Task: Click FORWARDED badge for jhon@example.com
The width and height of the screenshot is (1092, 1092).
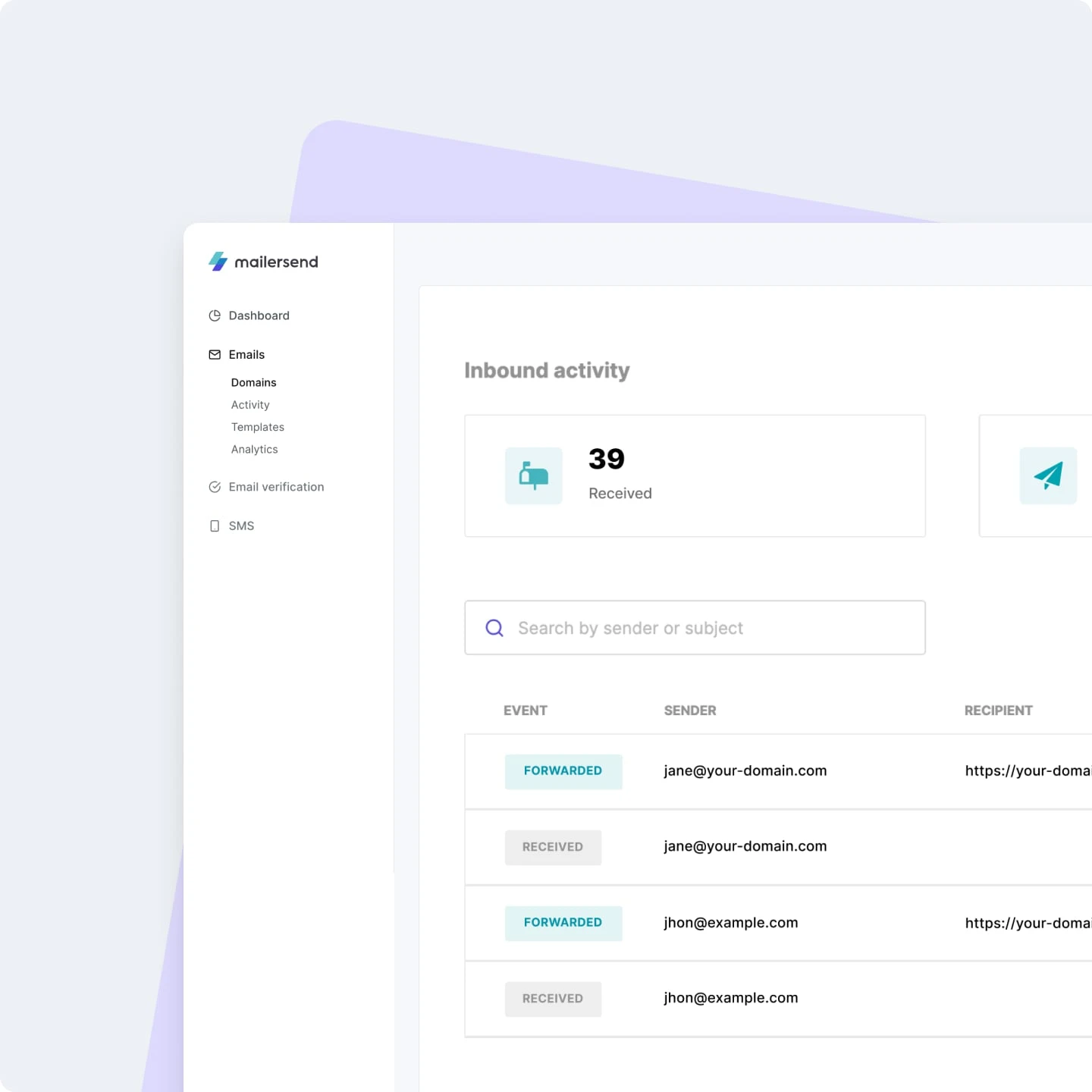Action: [563, 923]
